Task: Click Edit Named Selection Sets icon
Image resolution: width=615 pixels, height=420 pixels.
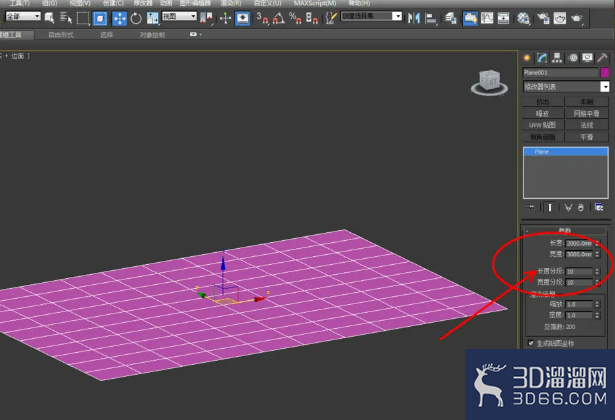Action: click(x=331, y=18)
